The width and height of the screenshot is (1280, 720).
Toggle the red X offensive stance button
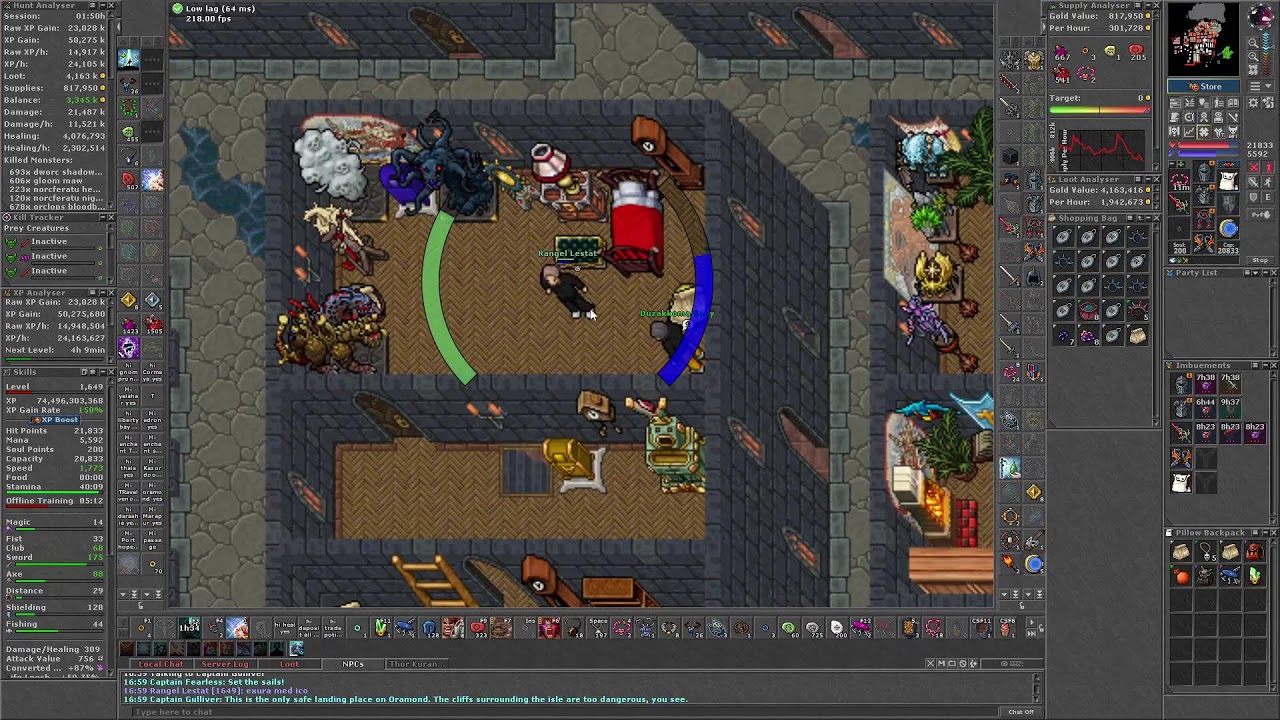click(1254, 167)
